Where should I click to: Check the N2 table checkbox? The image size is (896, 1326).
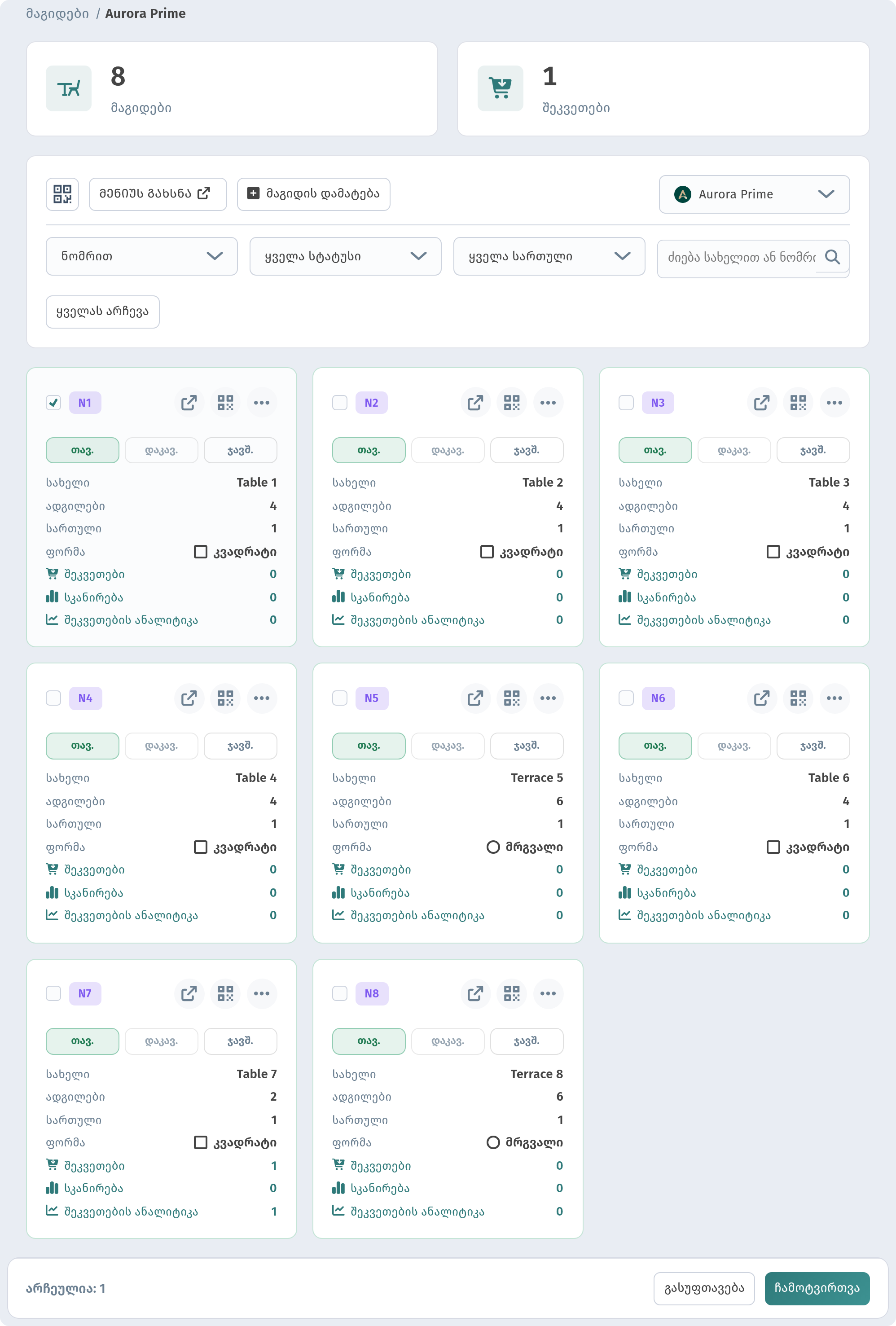[340, 403]
